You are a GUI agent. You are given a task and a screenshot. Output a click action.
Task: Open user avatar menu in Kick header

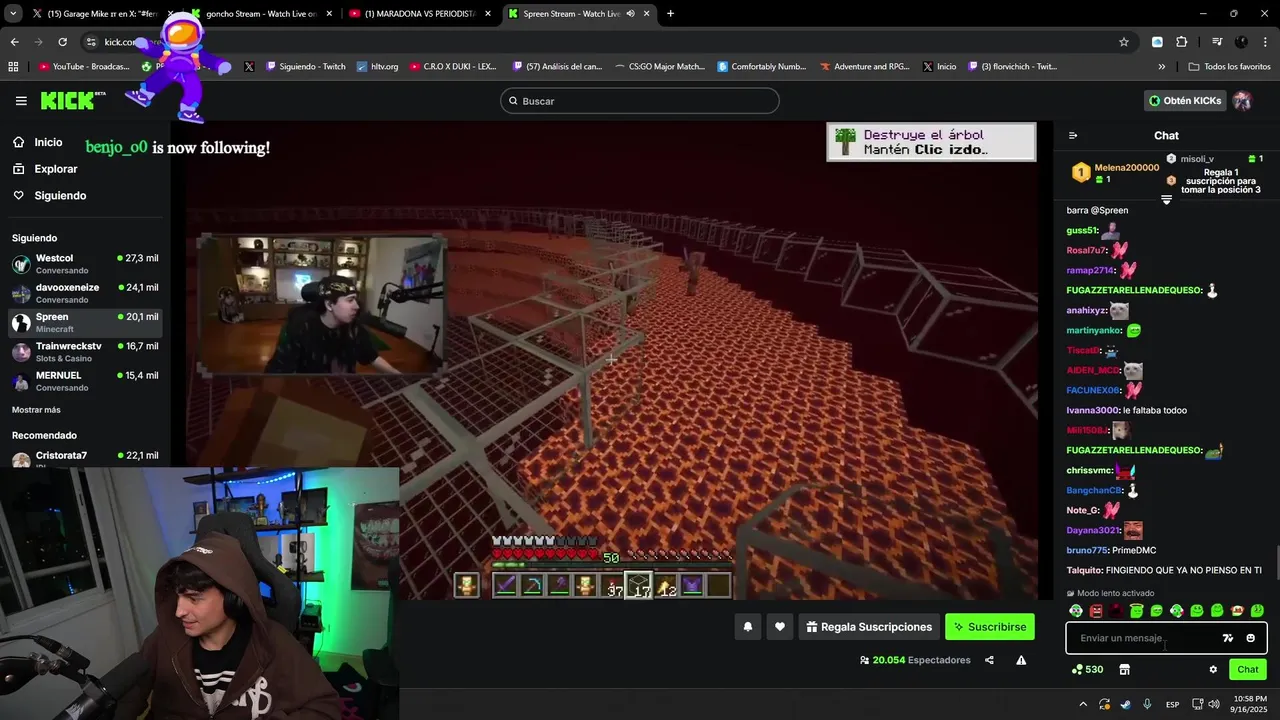coord(1242,101)
